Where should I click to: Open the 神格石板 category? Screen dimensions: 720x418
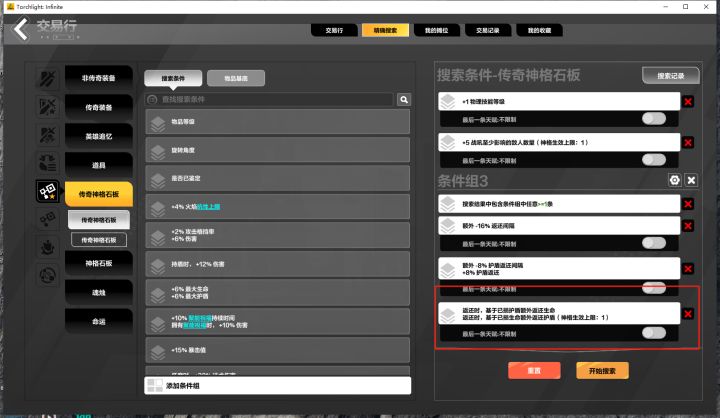99,263
